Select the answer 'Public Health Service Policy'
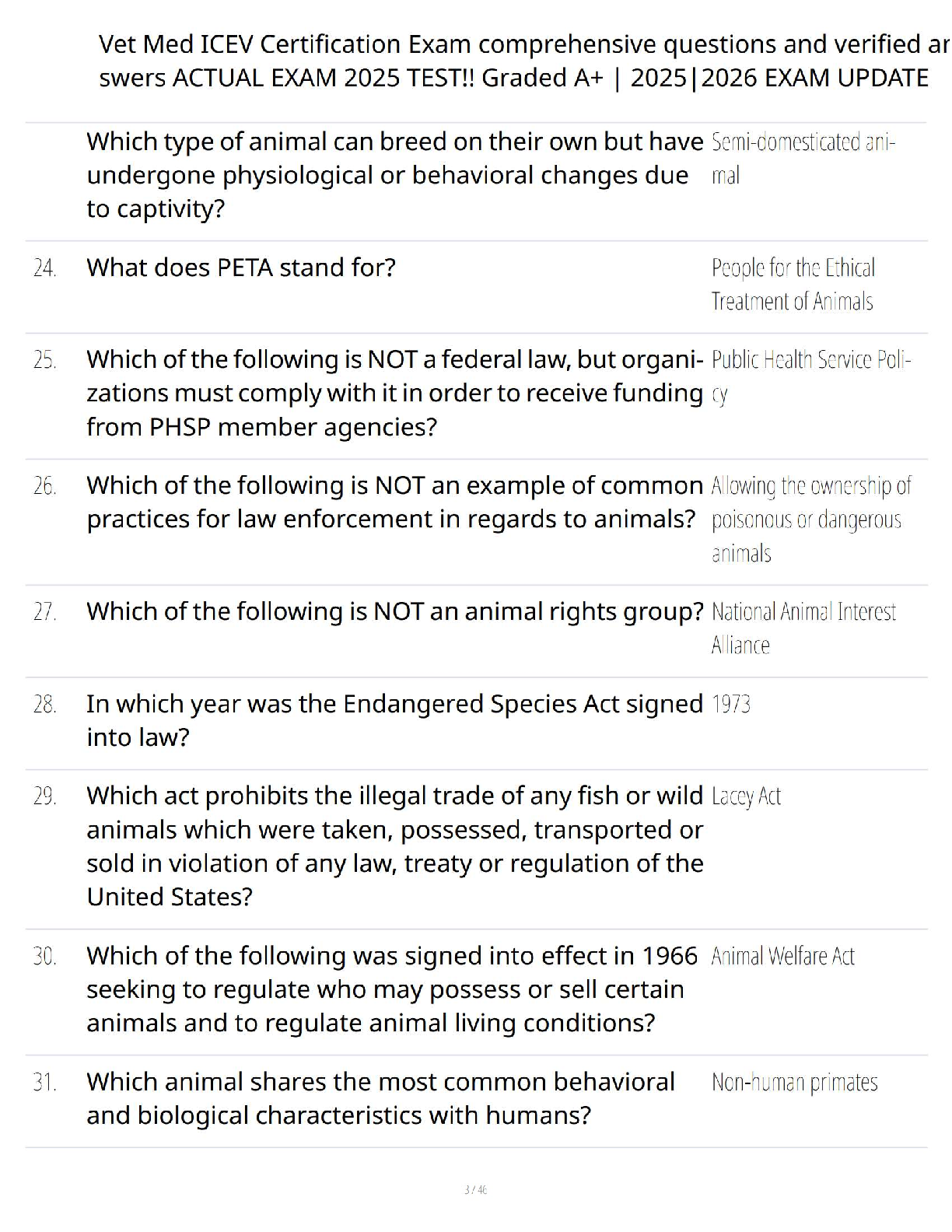This screenshot has width=952, height=1232. tap(810, 376)
